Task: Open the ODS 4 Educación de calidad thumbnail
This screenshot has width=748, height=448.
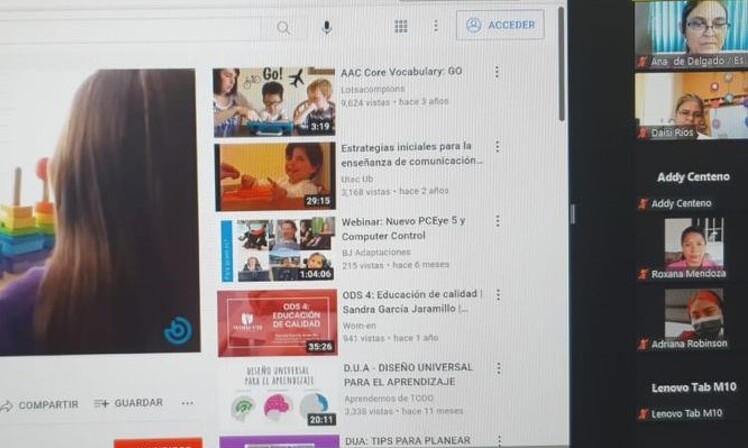Action: click(278, 323)
